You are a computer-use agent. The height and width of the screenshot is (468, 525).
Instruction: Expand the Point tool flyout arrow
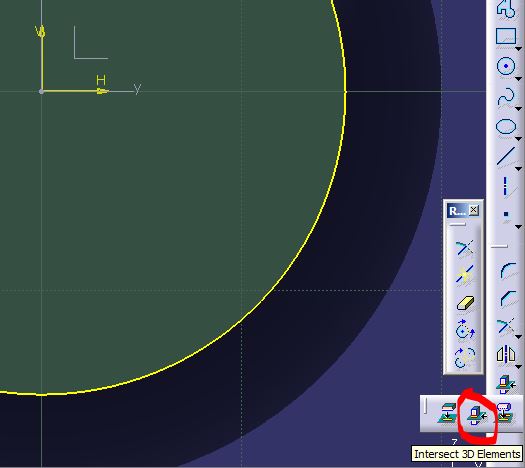[519, 227]
